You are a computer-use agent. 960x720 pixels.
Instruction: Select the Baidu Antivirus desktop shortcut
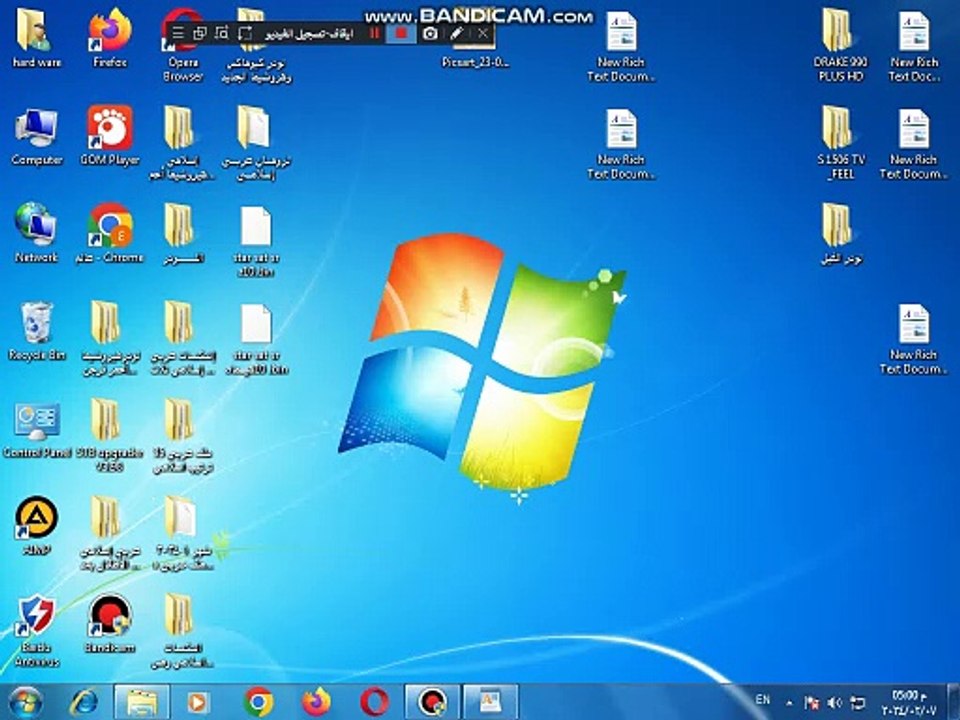pos(37,631)
